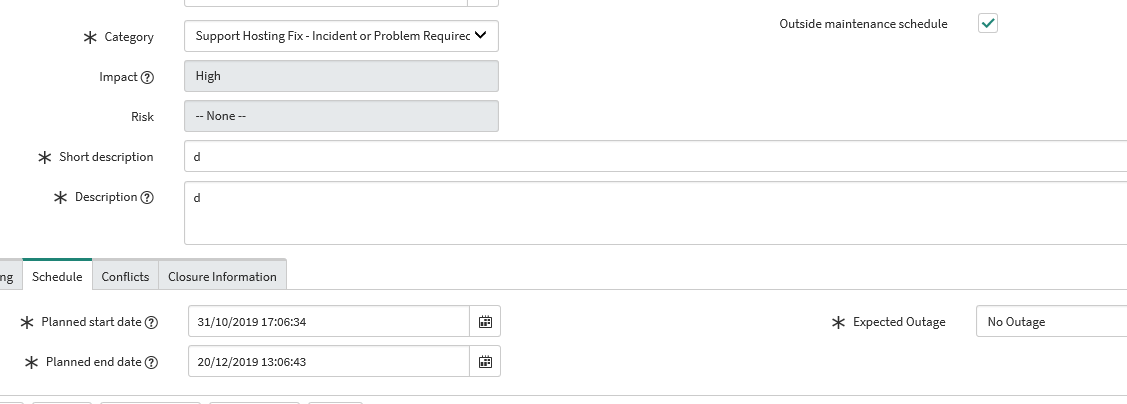
Task: Click into the Description text area
Action: tap(656, 213)
